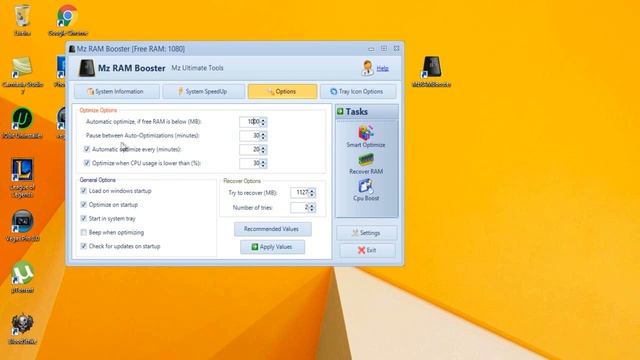Toggle Automatic optimize every (minutes) checkbox
Screen dimensions: 640x360
tap(87, 149)
